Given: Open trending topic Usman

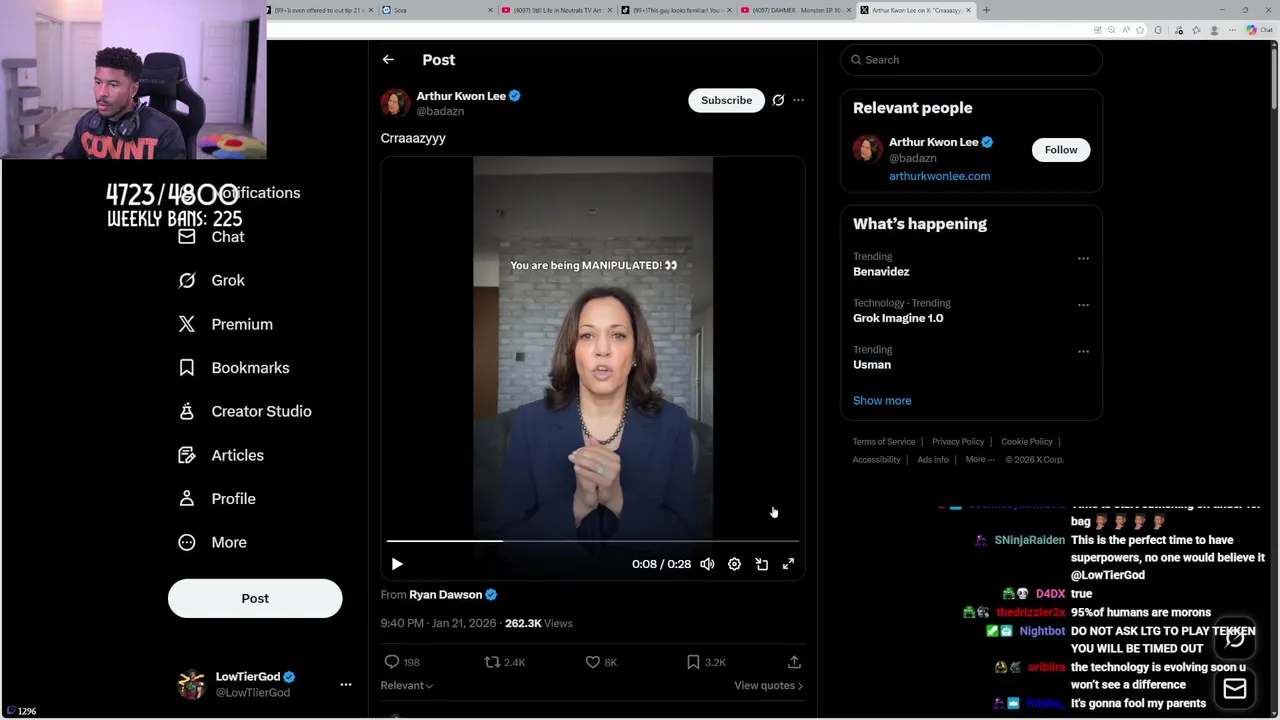Looking at the screenshot, I should point(872,365).
